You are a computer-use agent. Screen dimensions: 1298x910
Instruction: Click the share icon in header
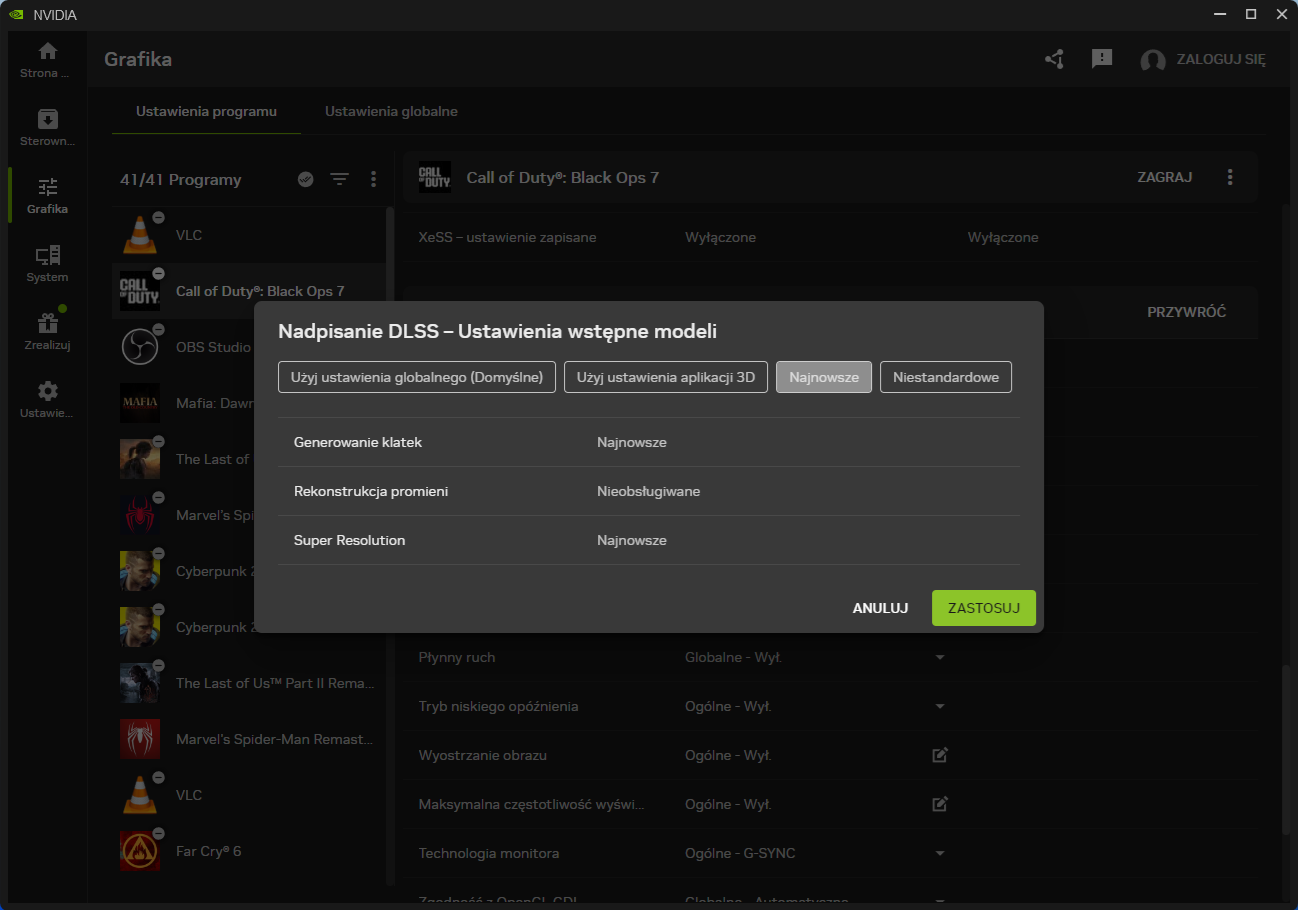pyautogui.click(x=1054, y=59)
